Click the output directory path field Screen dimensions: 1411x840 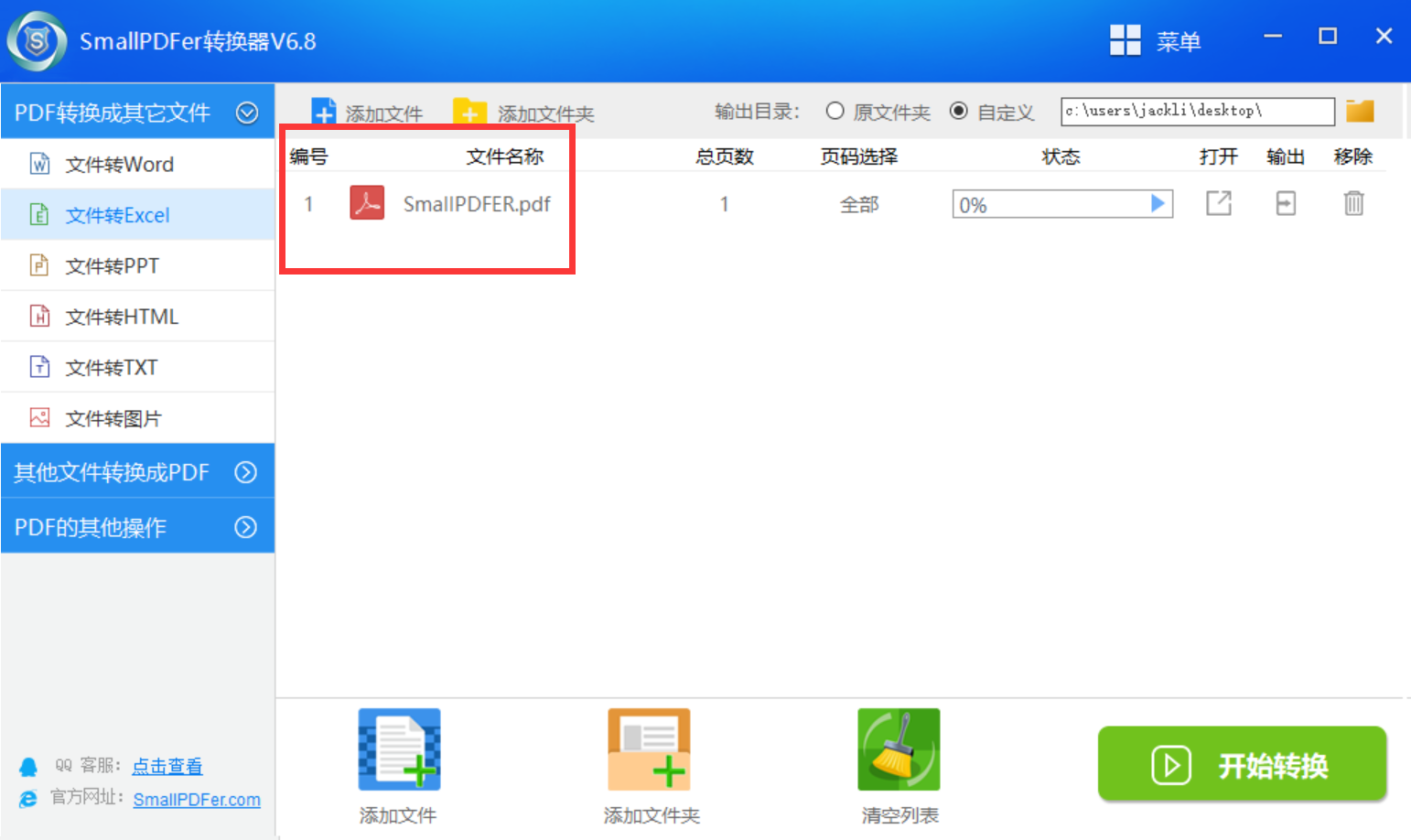tap(1198, 111)
